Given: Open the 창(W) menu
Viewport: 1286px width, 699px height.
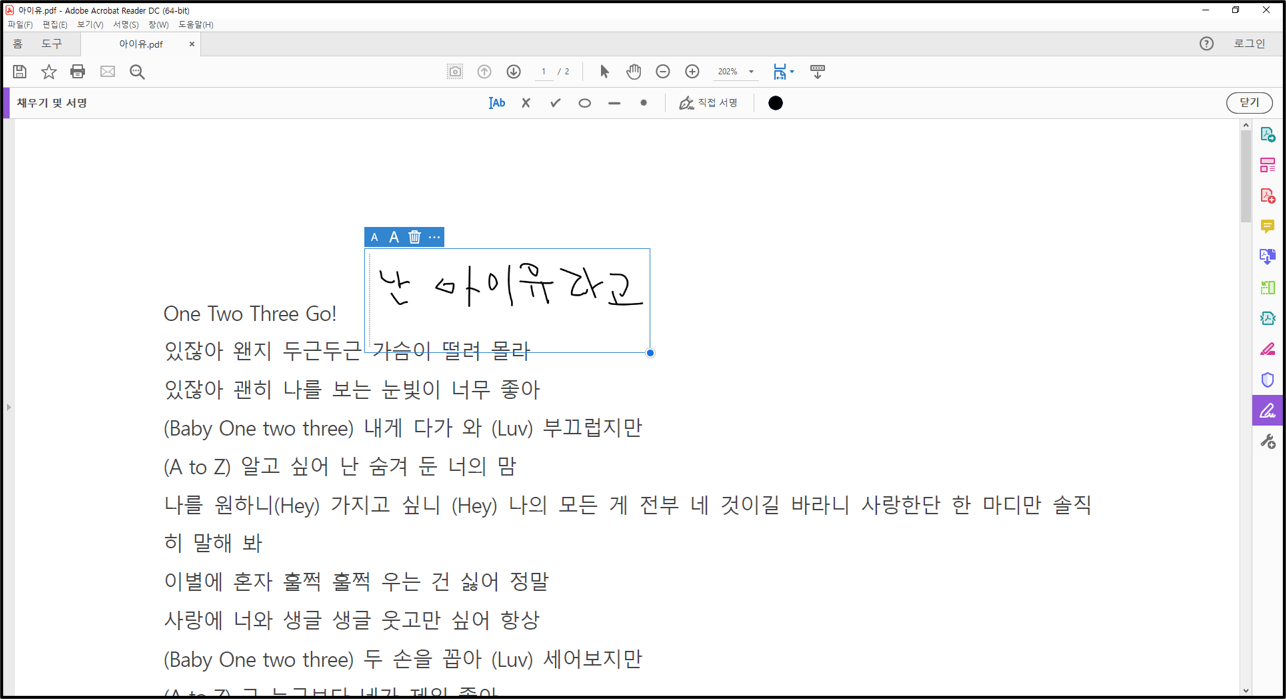Looking at the screenshot, I should 158,24.
